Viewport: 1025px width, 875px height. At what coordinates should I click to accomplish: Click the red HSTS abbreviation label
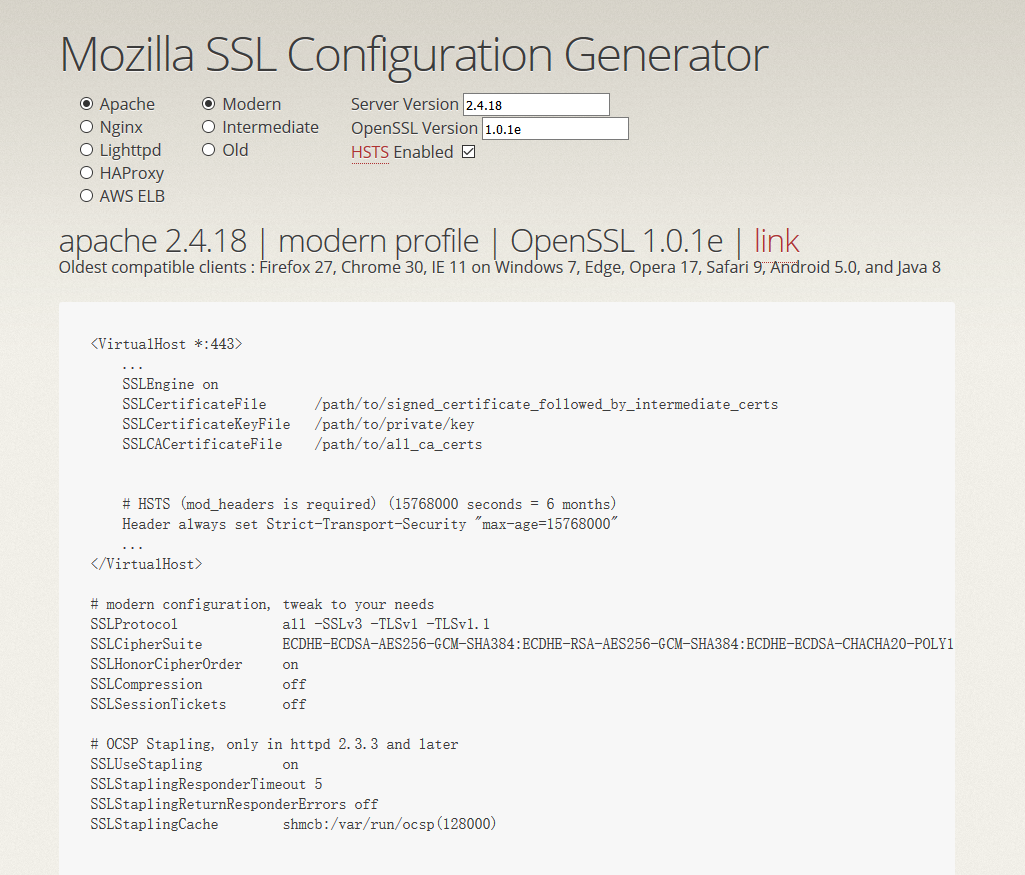(369, 152)
